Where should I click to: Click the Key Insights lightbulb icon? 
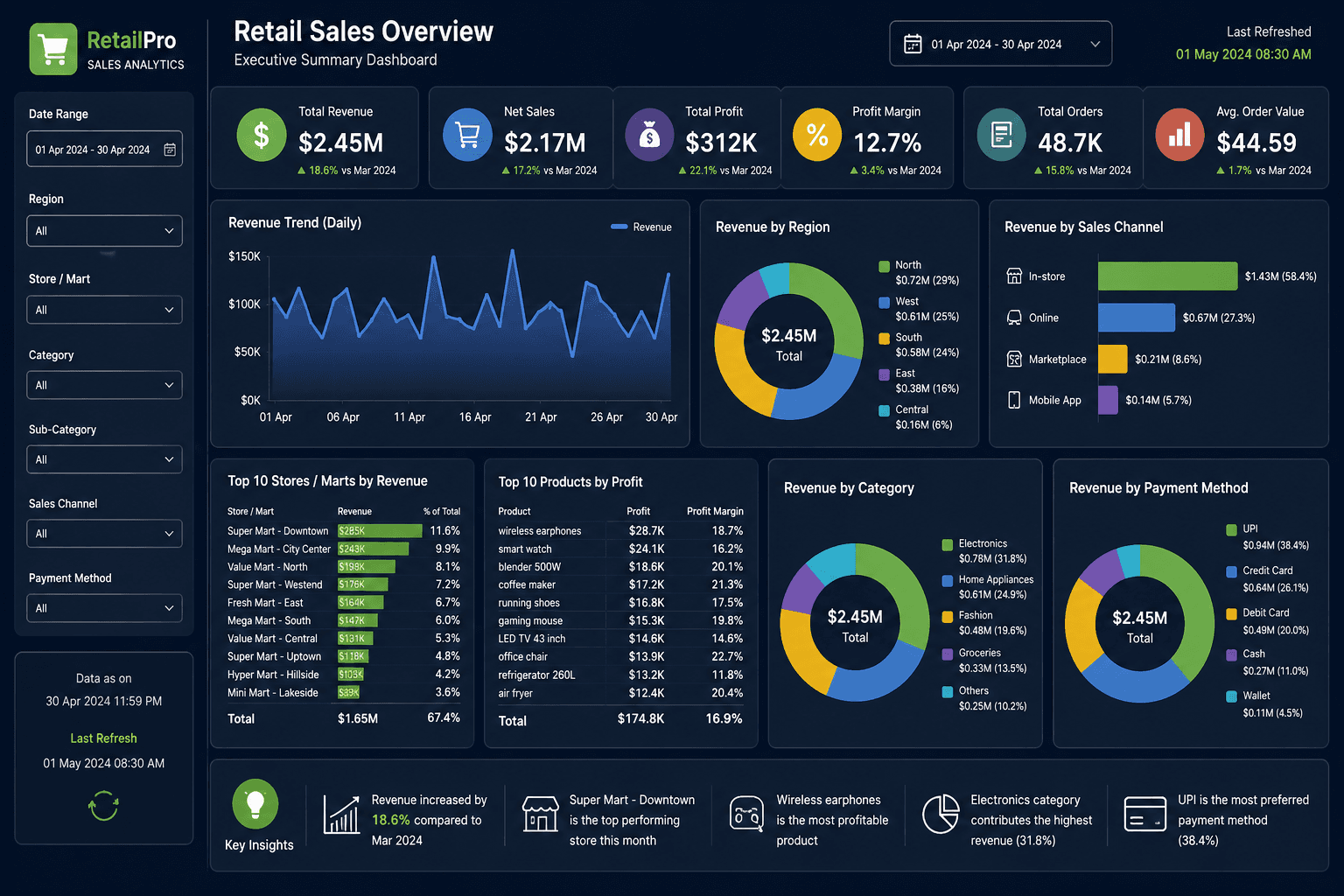point(255,804)
